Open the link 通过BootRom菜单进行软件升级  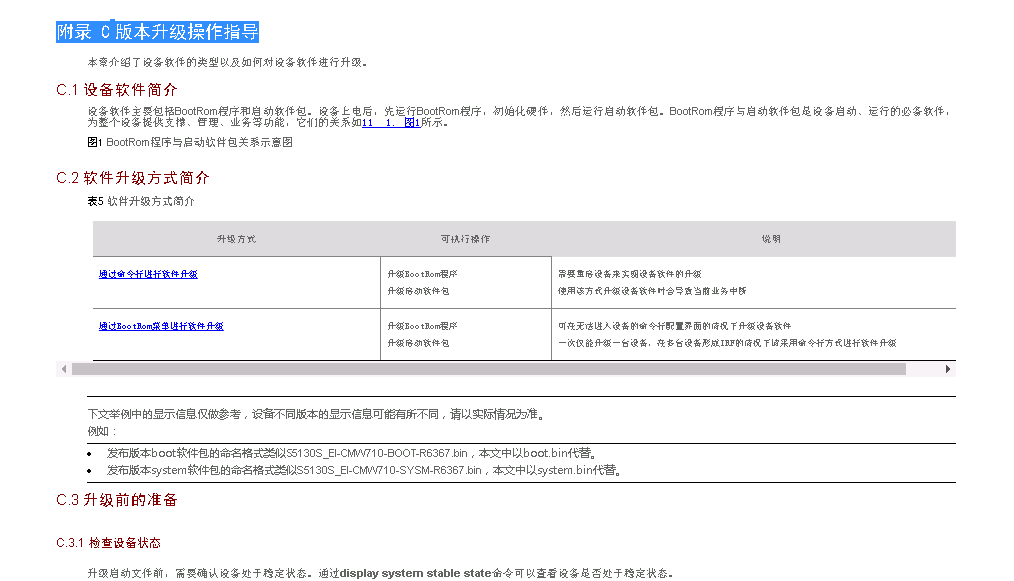[x=161, y=326]
